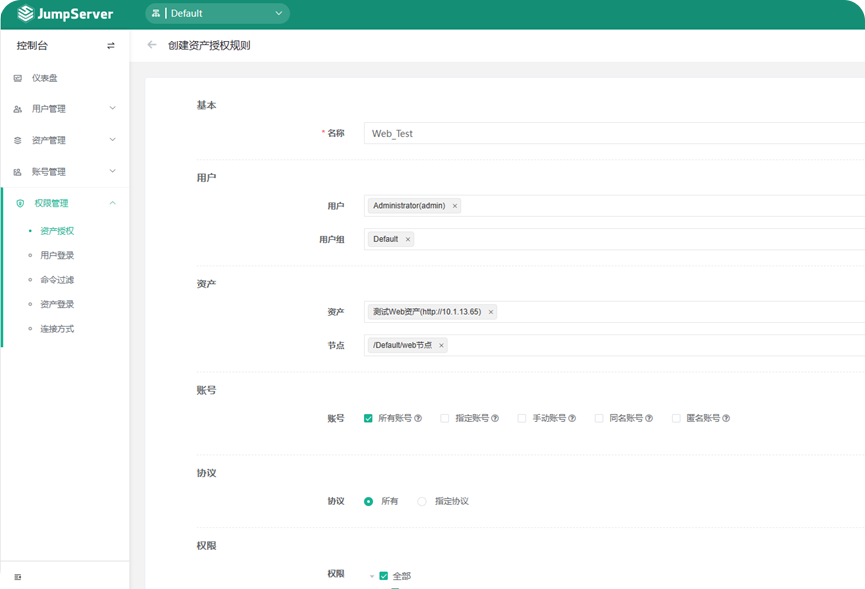Click the 名称 input field with Web_Test

614,133
